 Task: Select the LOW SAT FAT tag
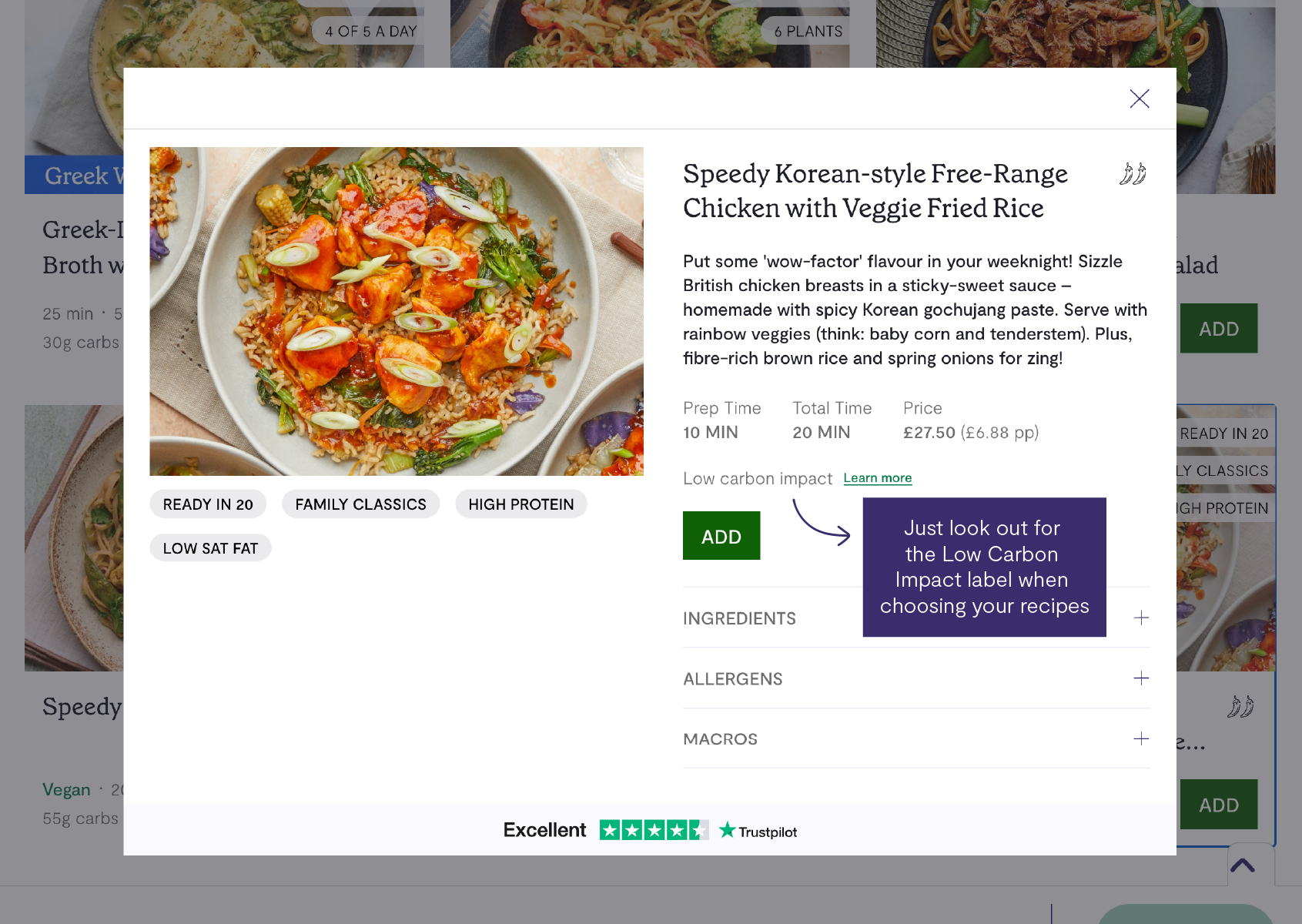[210, 548]
